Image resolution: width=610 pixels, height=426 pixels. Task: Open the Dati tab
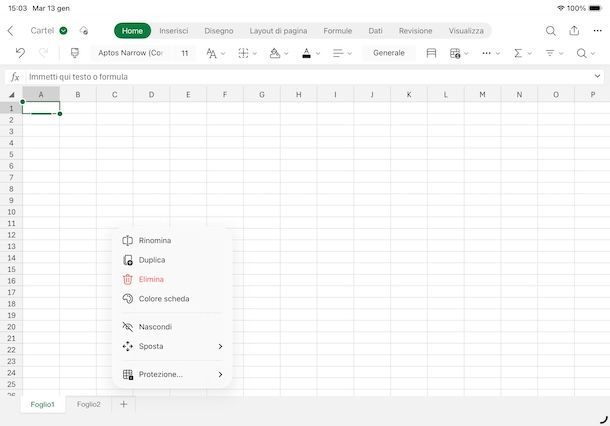375,31
